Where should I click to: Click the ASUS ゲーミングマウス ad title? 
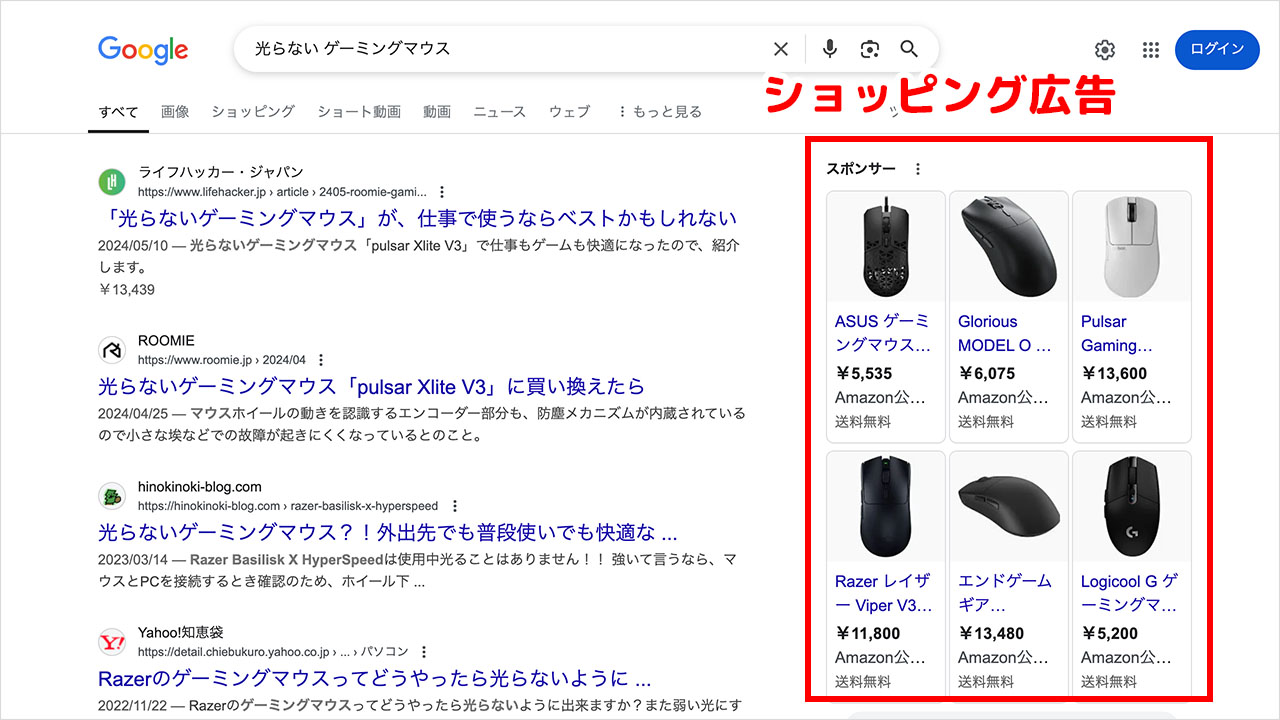click(x=883, y=333)
